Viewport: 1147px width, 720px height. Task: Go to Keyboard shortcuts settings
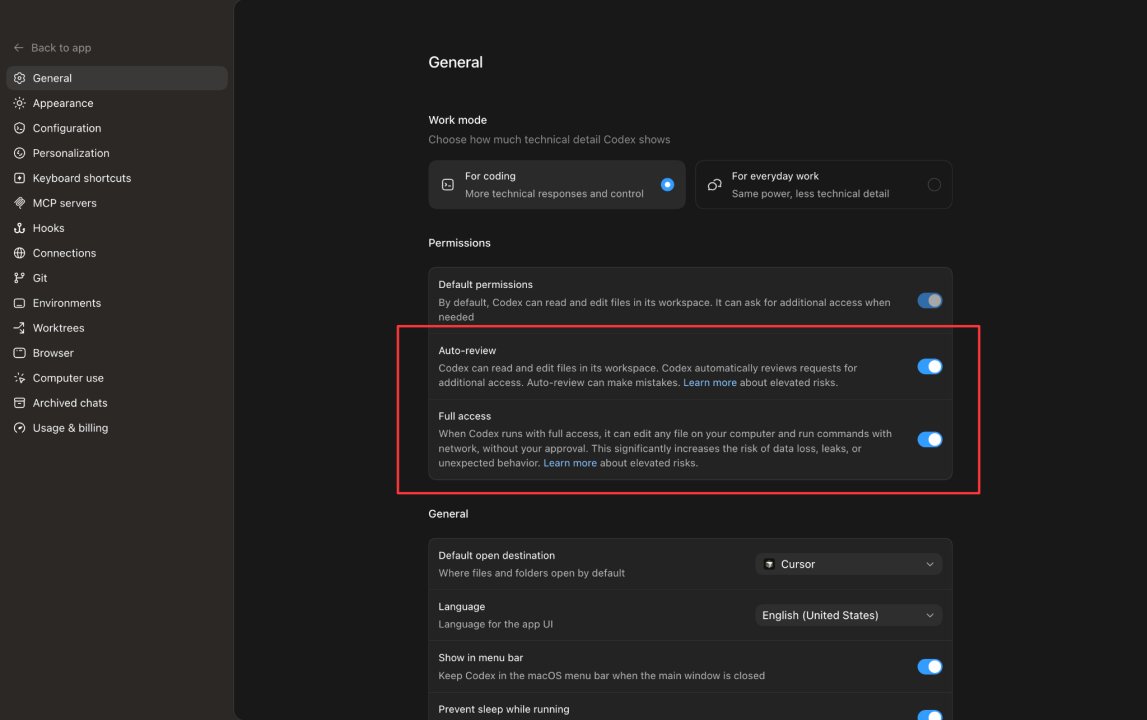(117, 178)
